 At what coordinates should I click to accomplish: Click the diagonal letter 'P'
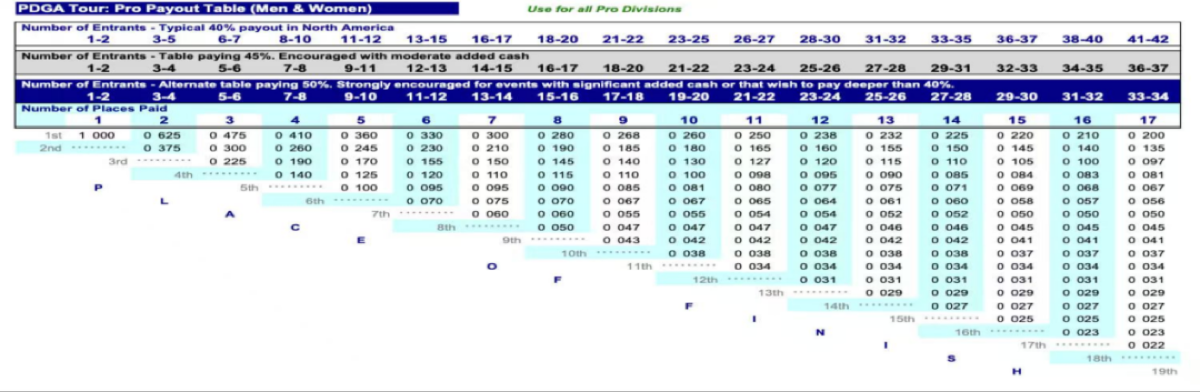pos(98,187)
